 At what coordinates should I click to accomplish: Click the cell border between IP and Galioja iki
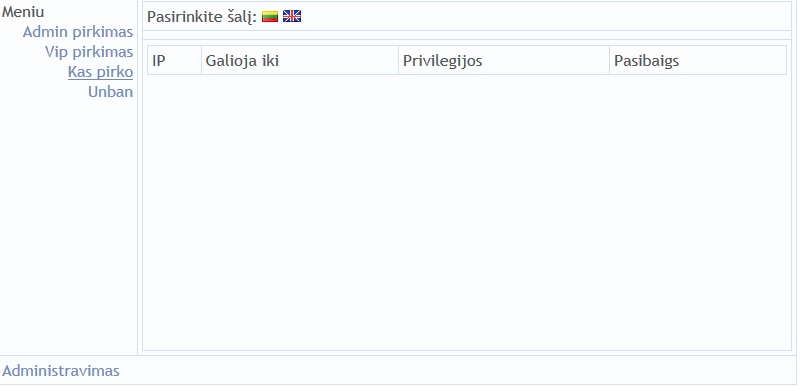pyautogui.click(x=202, y=61)
